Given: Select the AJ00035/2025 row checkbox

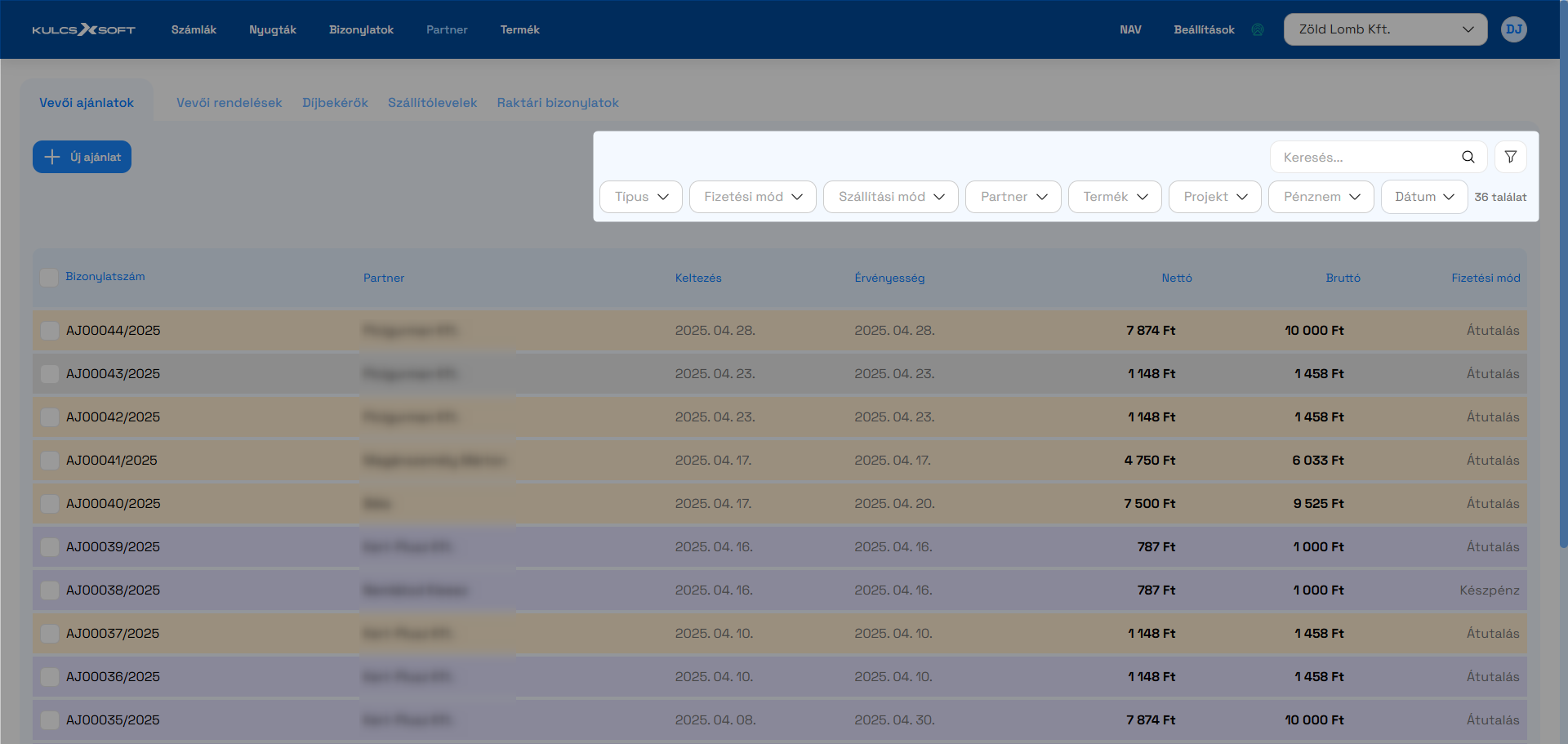Looking at the screenshot, I should [50, 719].
